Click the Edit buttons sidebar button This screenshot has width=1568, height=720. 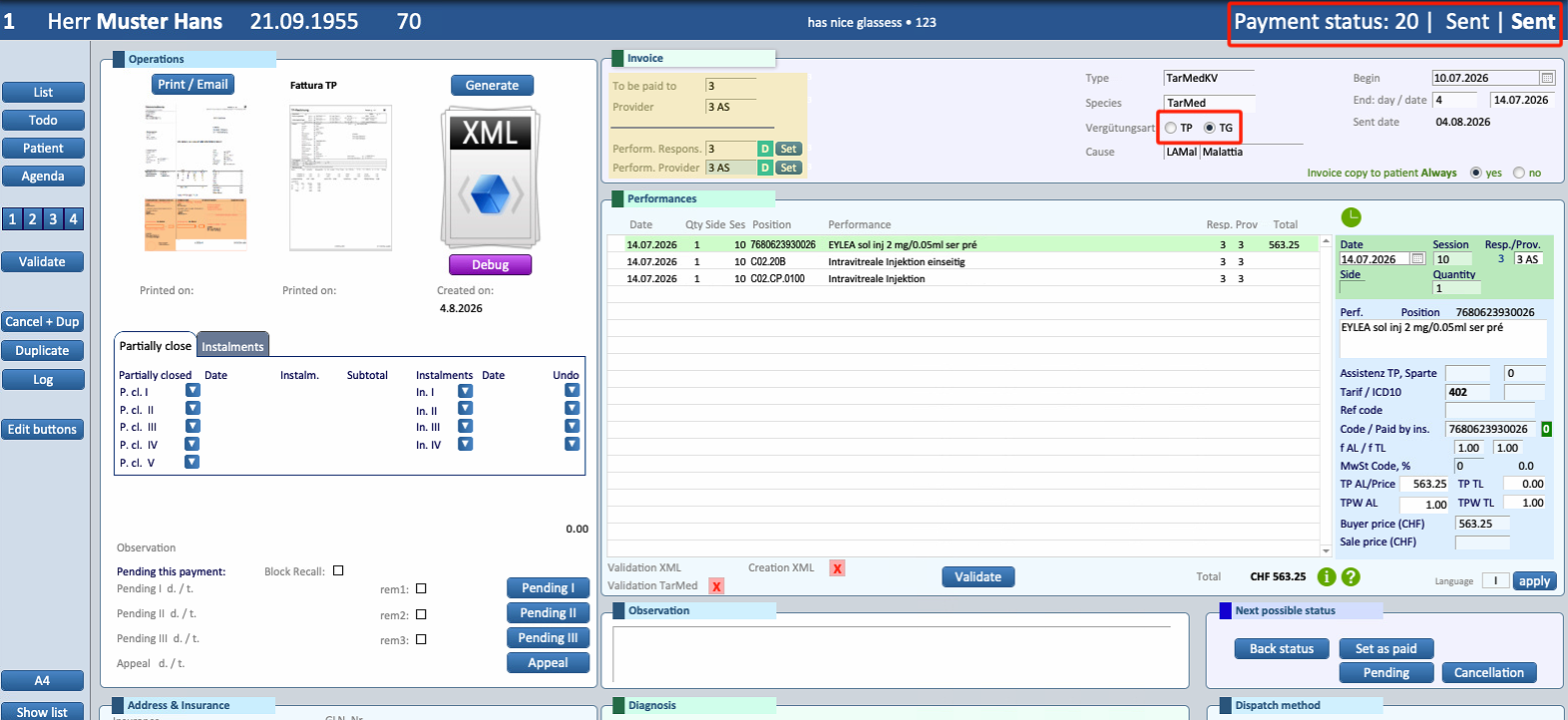pos(42,430)
